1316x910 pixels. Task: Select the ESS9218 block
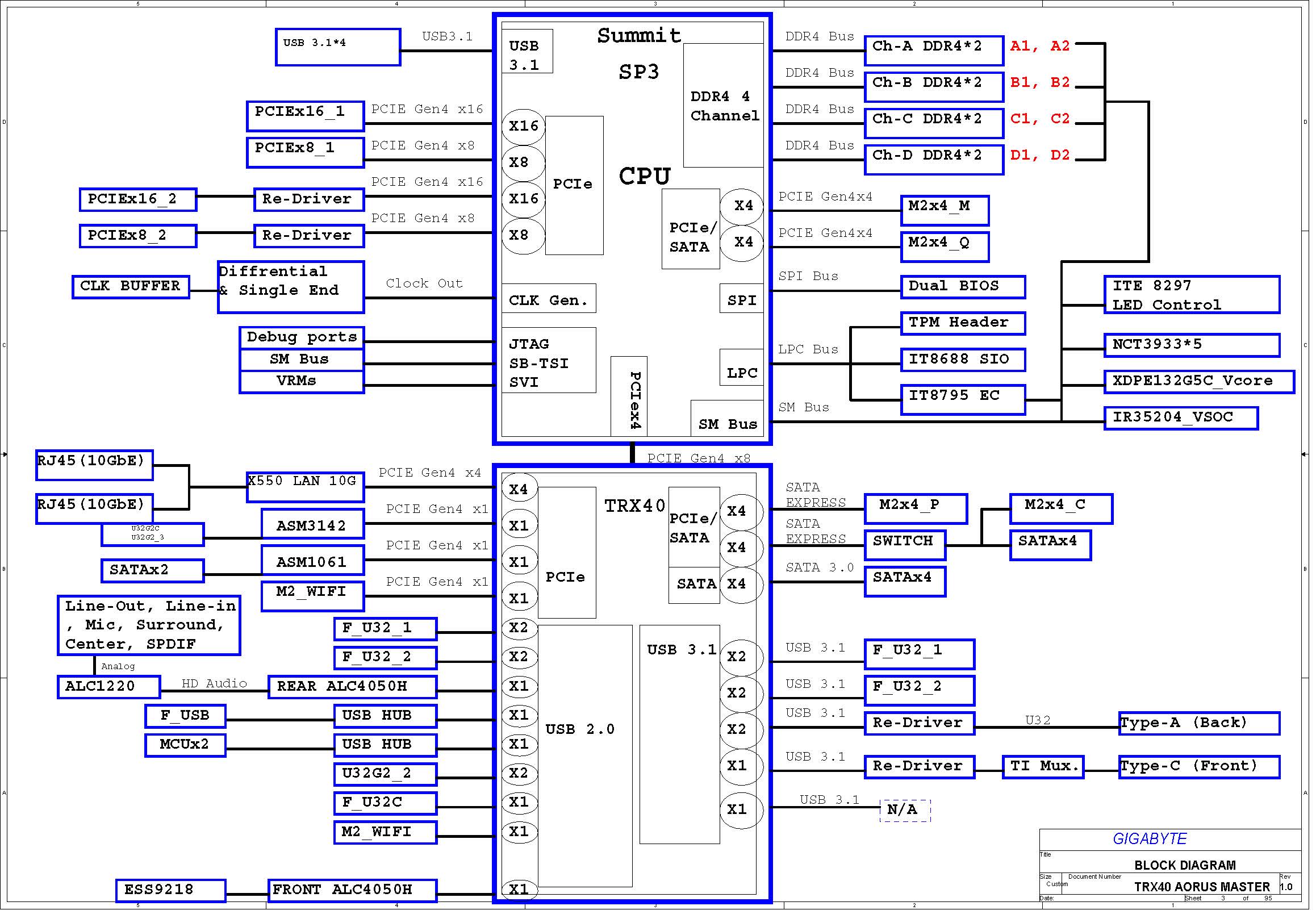[171, 891]
